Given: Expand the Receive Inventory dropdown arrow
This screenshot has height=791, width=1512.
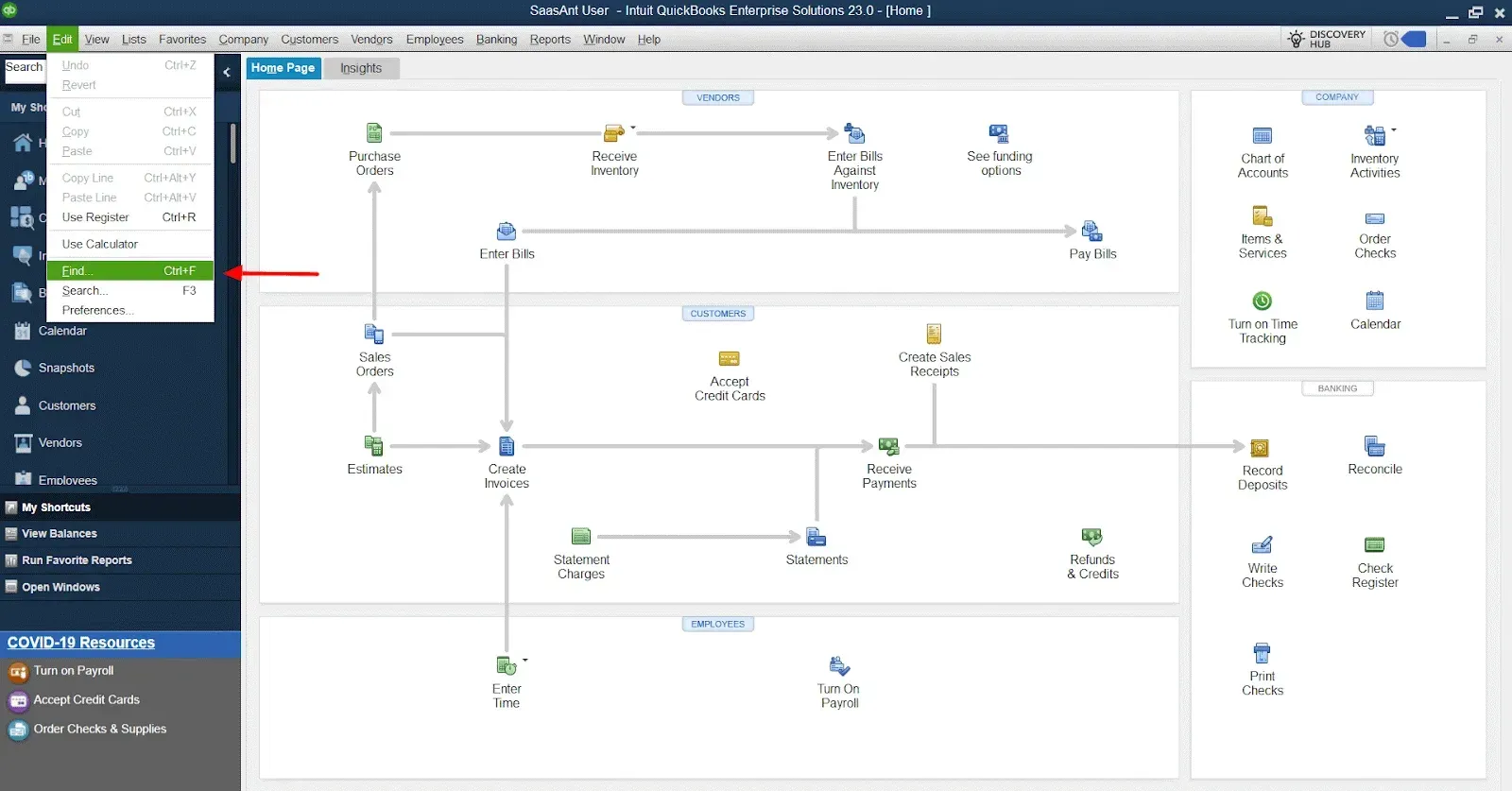Looking at the screenshot, I should click(x=633, y=128).
